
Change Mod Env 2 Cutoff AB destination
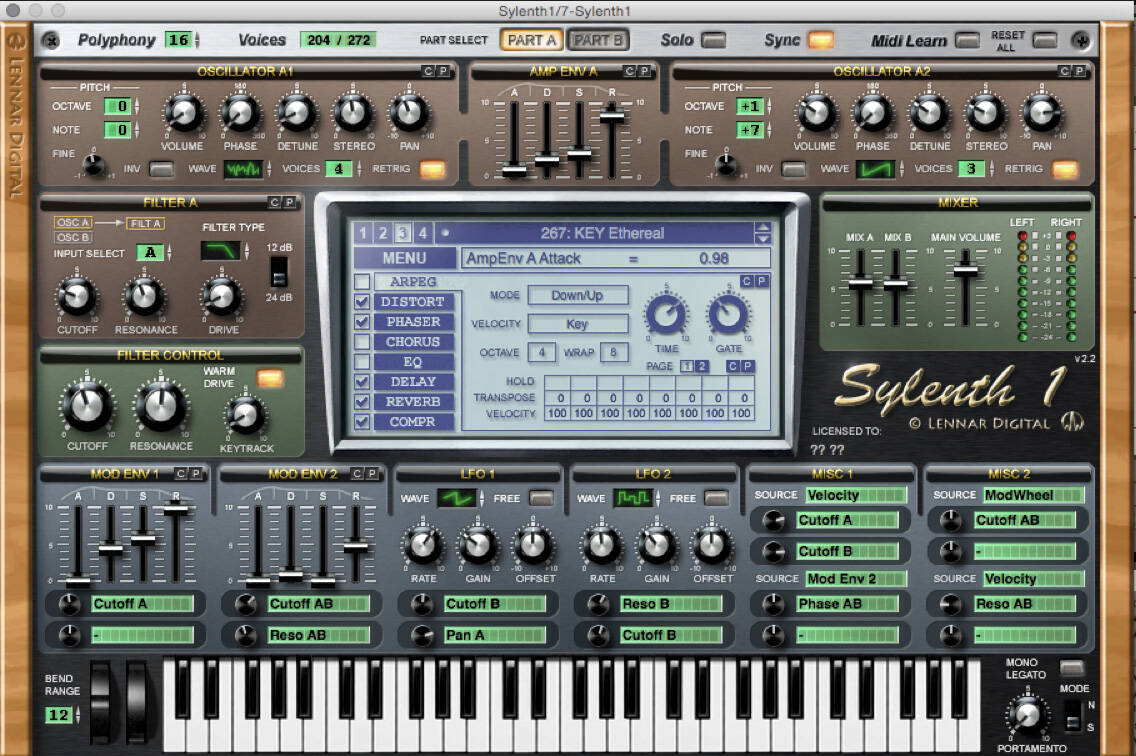click(319, 604)
